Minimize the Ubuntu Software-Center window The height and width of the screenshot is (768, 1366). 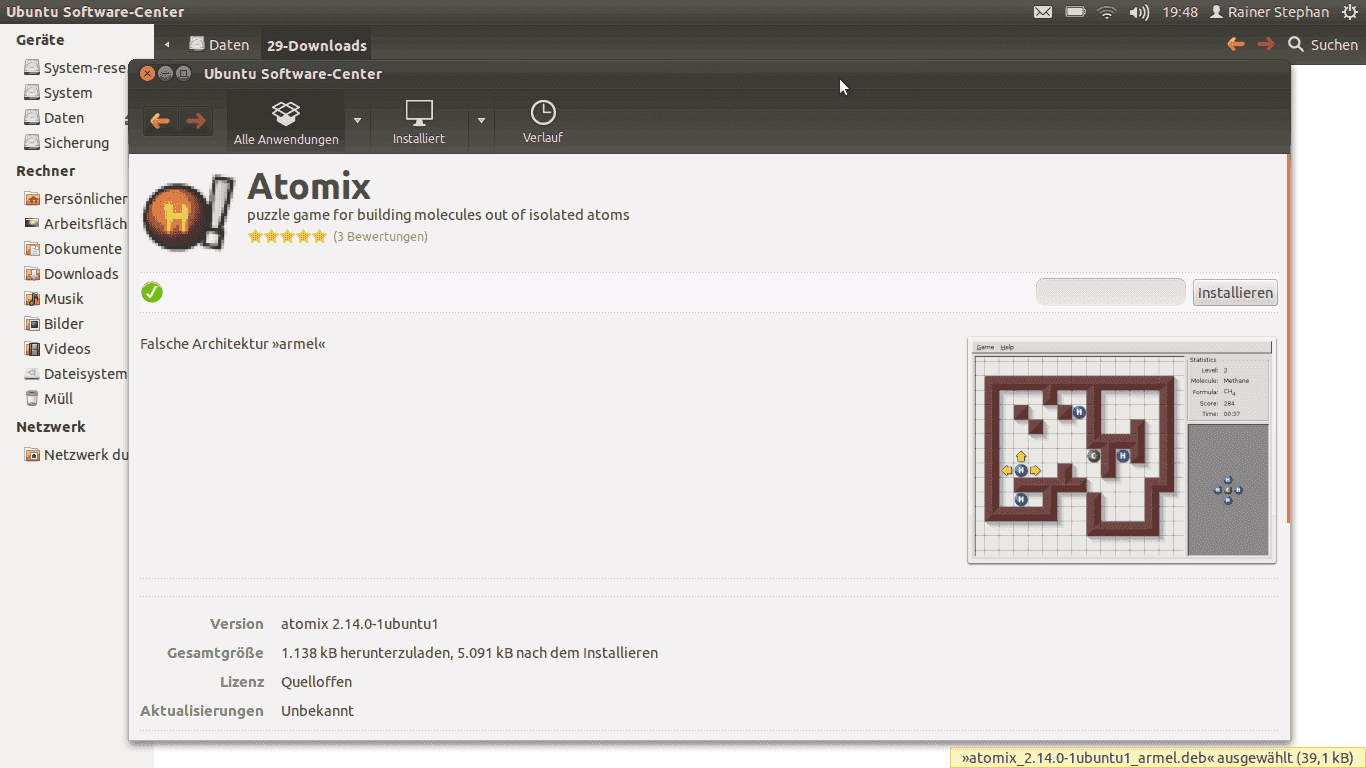click(x=166, y=74)
